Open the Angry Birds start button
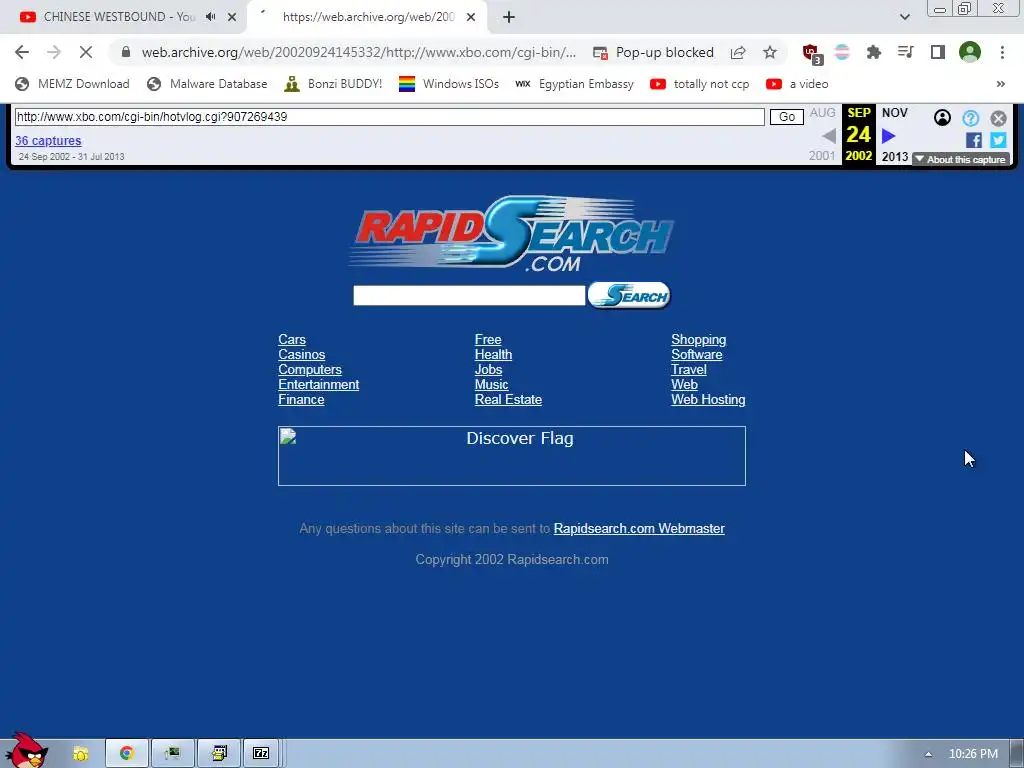Viewport: 1024px width, 768px height. tap(27, 750)
